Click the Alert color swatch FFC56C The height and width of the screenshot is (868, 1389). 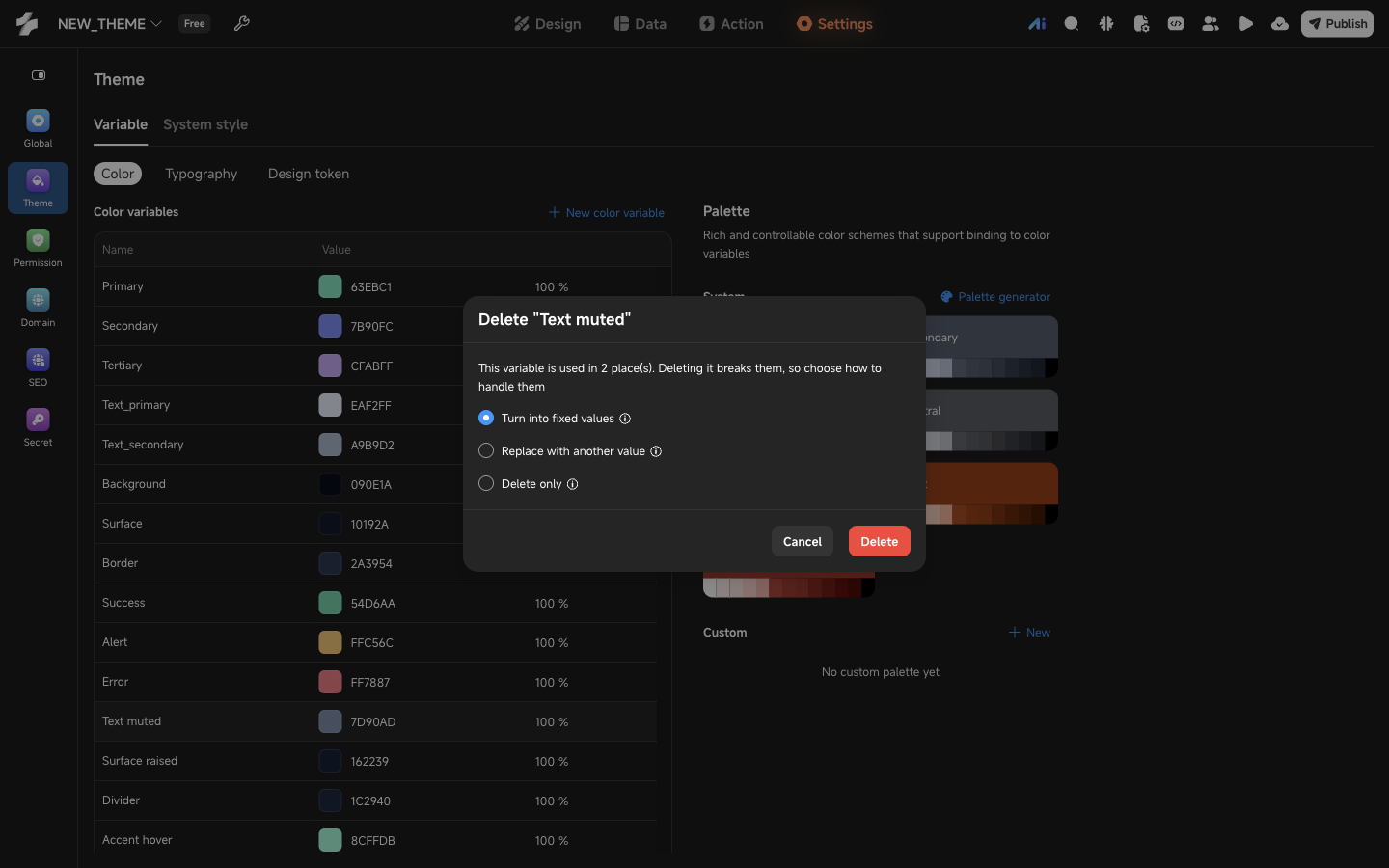pos(330,642)
